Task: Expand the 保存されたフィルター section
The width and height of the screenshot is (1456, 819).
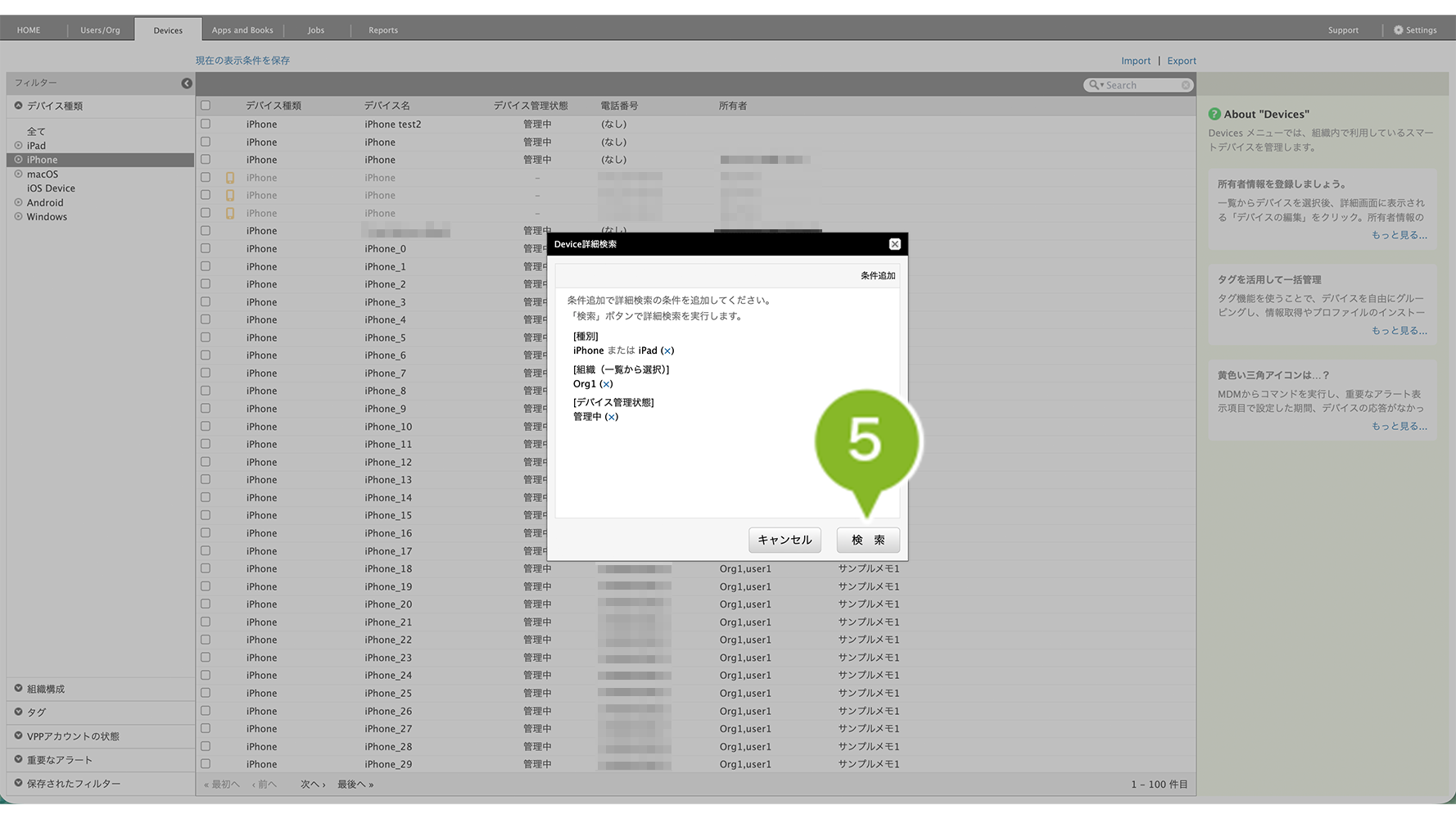Action: (19, 783)
